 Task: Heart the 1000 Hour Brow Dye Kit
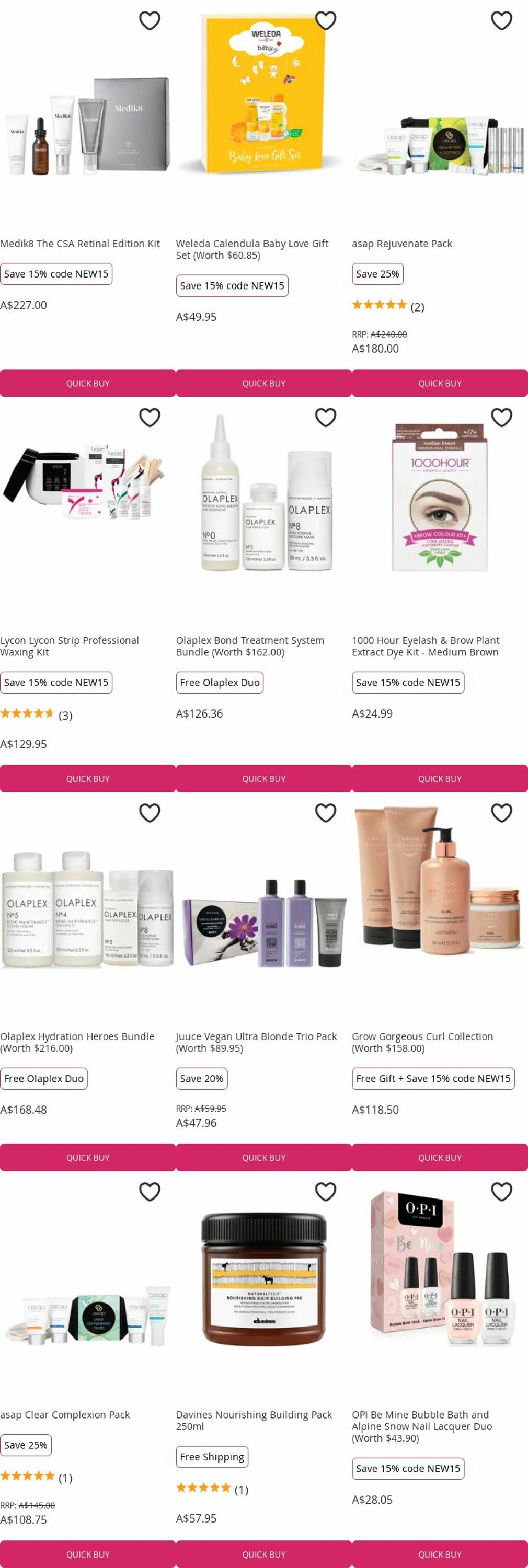click(502, 418)
